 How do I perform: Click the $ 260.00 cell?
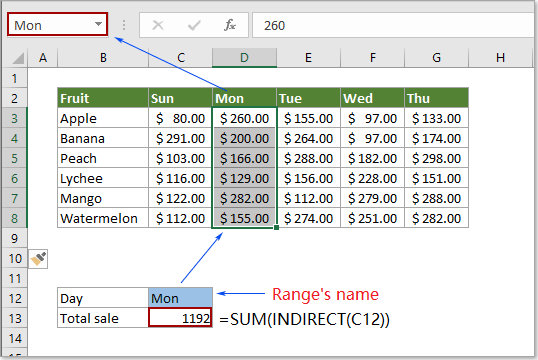[x=244, y=118]
